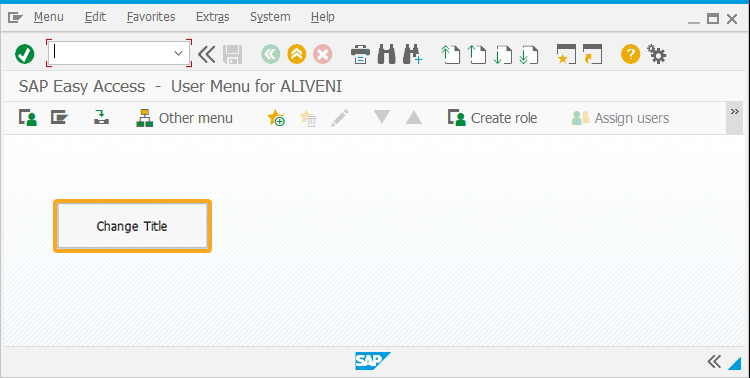Open the Favorites menu
750x378 pixels.
click(151, 17)
